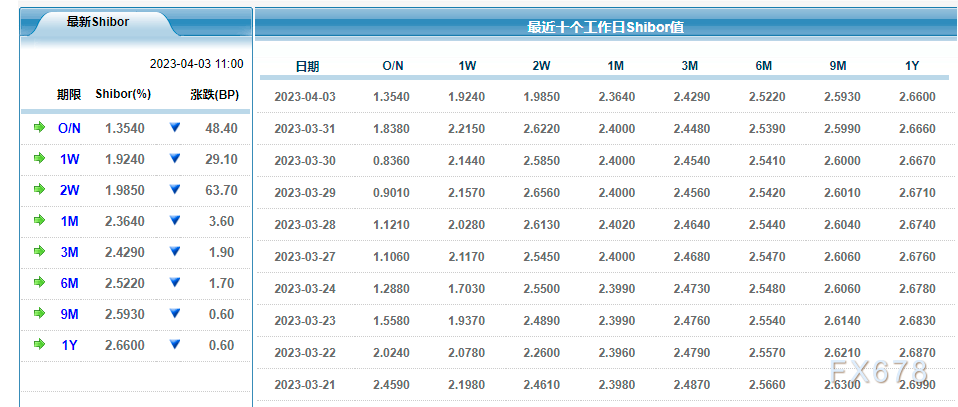Click the 期限 column label

click(69, 95)
